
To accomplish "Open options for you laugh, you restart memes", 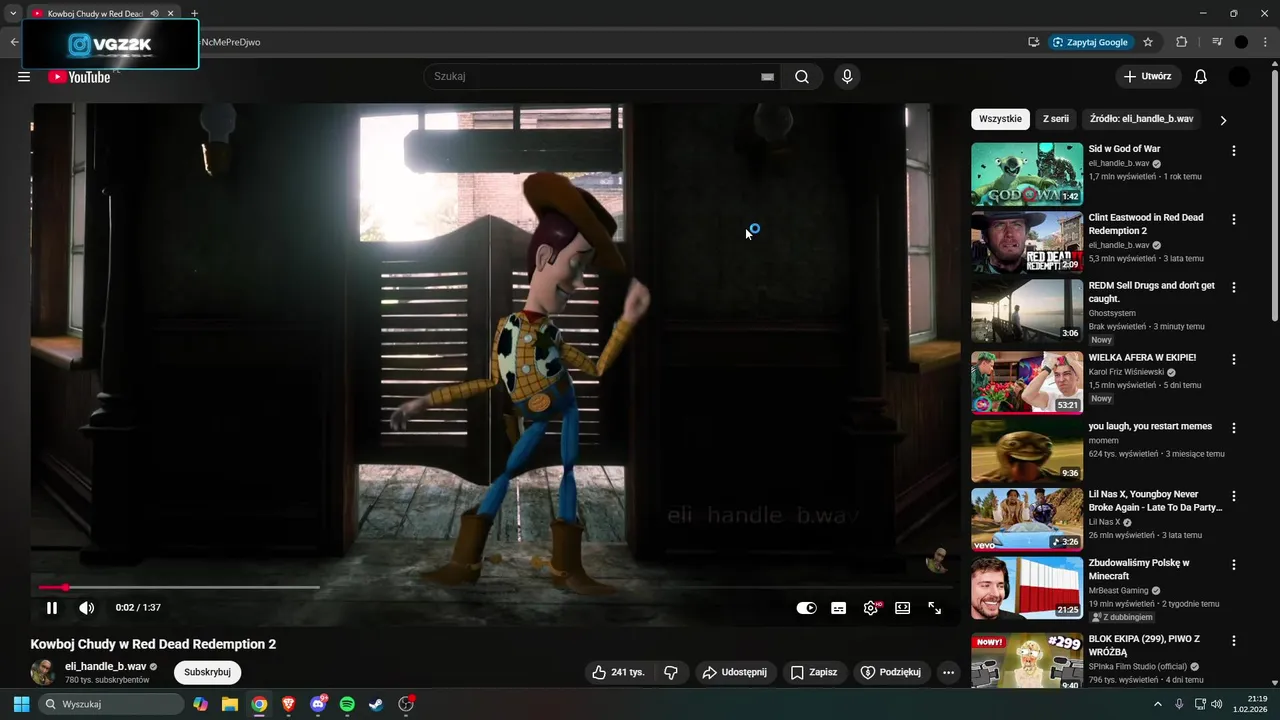I will 1233,428.
